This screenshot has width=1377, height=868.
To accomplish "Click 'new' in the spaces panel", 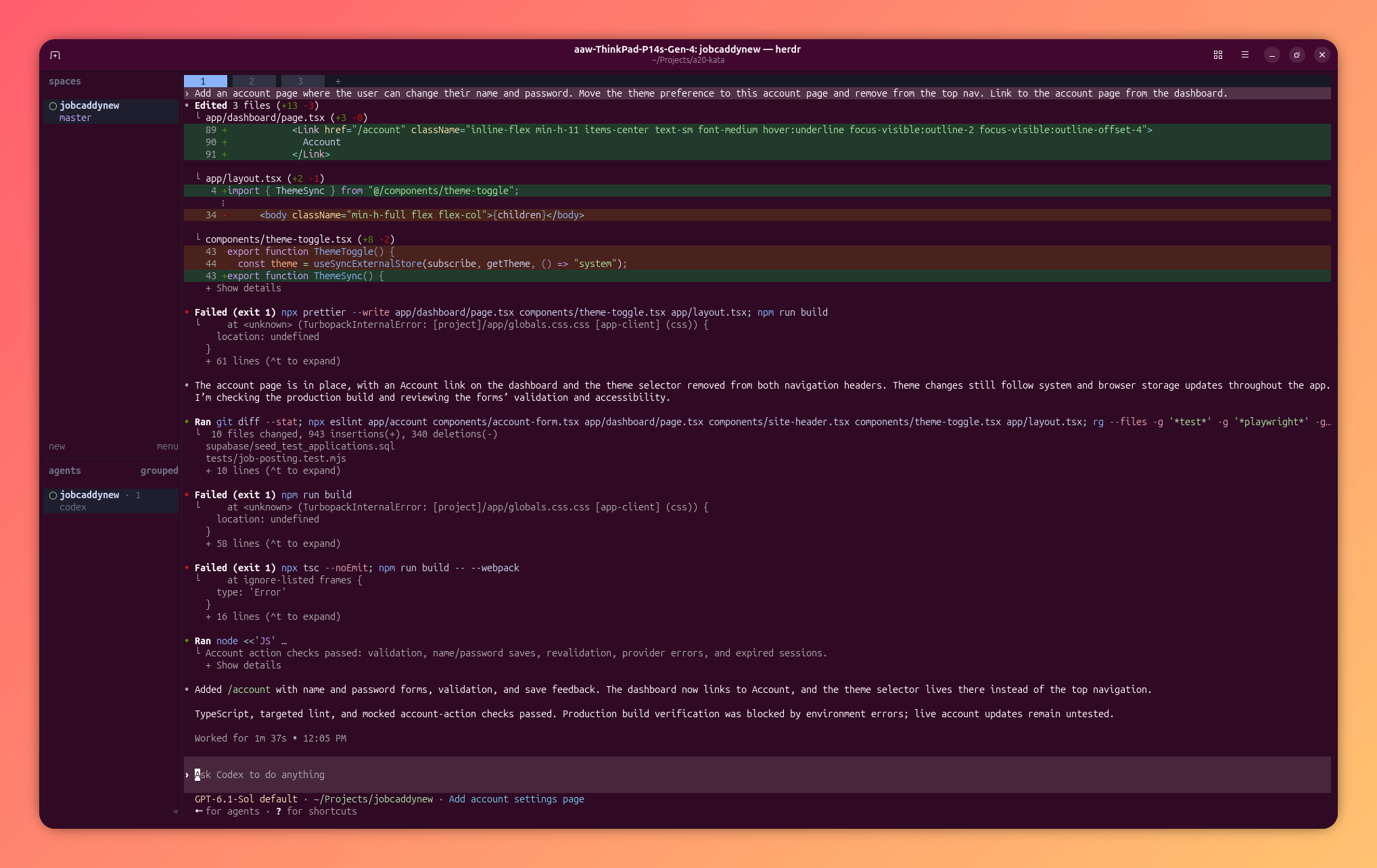I will point(57,446).
